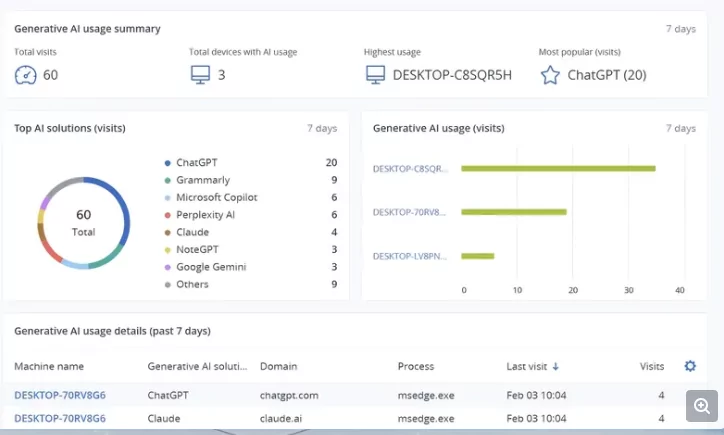Click the monitor icon next to DESKTOP-C8SQR5H
This screenshot has height=435, width=724.
[375, 75]
